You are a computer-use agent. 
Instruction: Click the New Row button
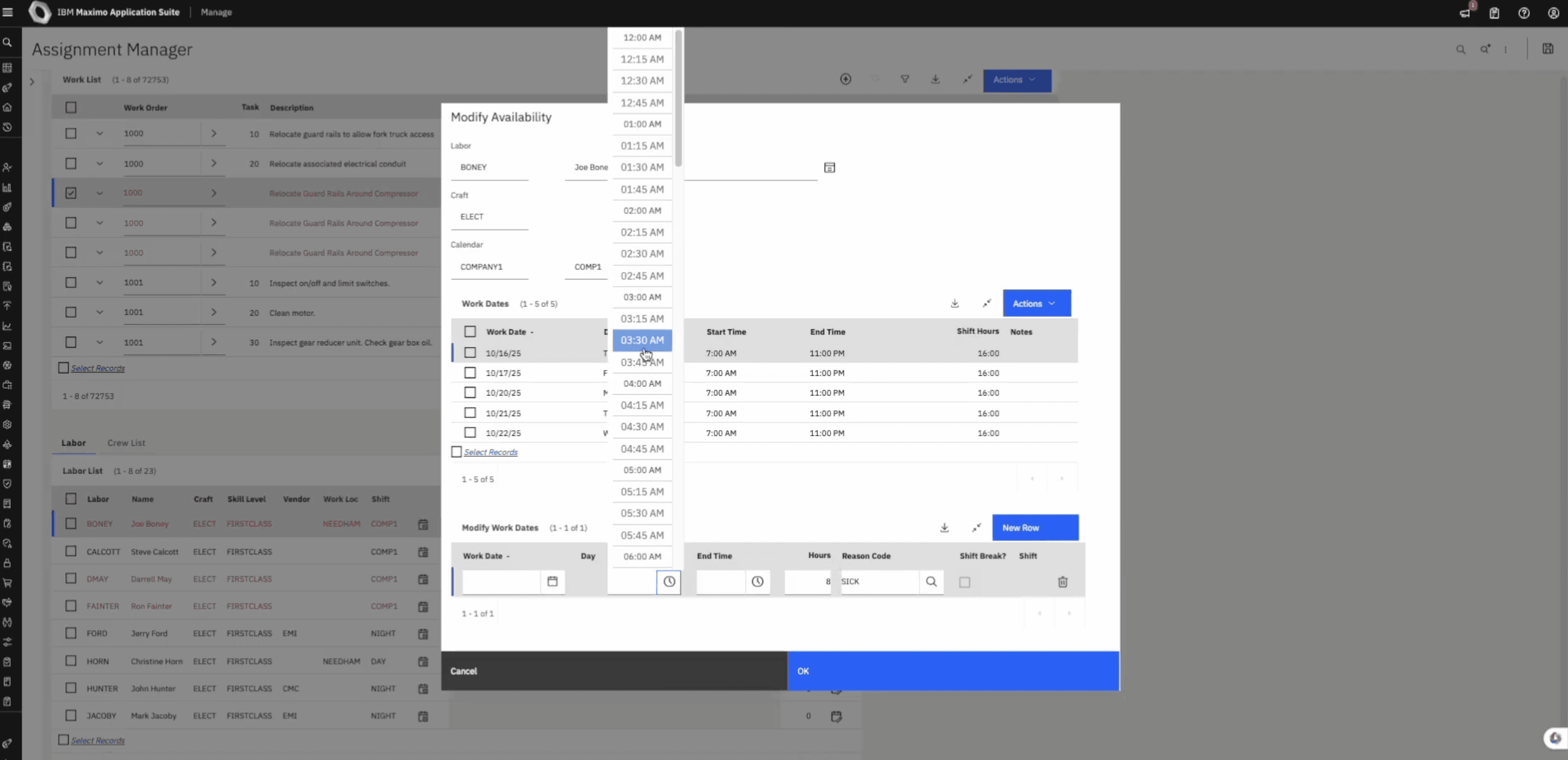(1035, 527)
